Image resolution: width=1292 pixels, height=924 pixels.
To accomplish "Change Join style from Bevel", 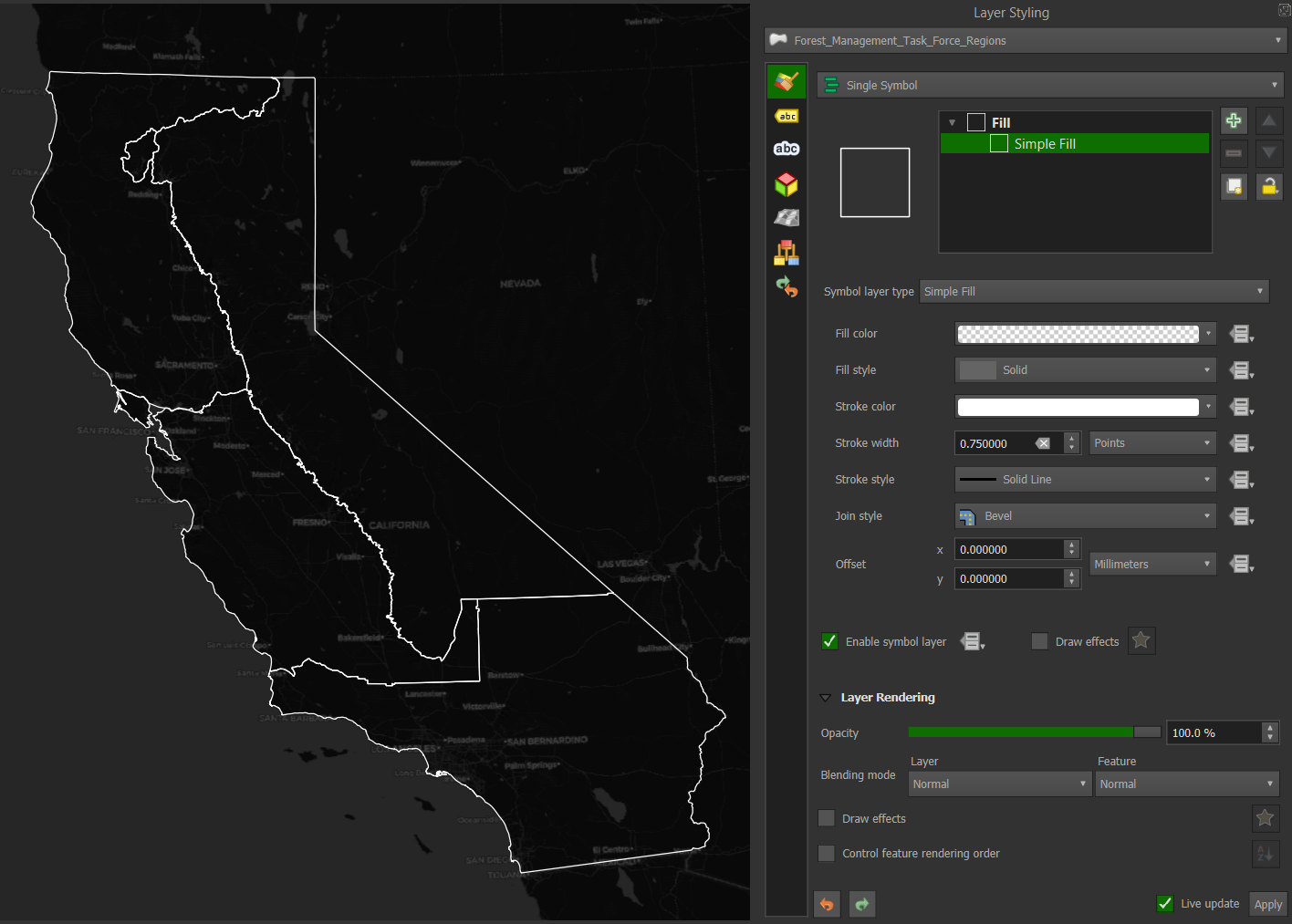I will tap(1084, 515).
